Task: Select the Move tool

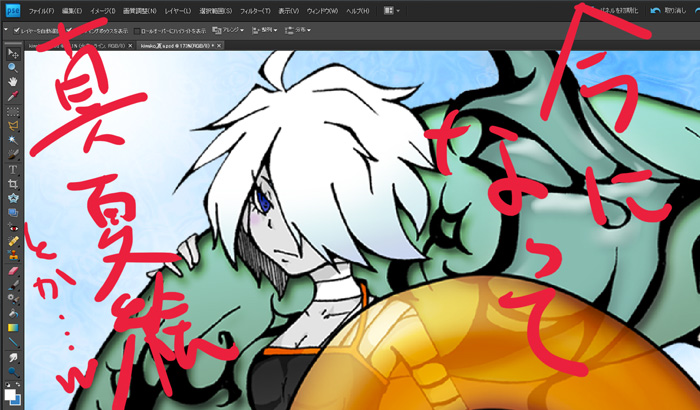Action: coord(12,55)
